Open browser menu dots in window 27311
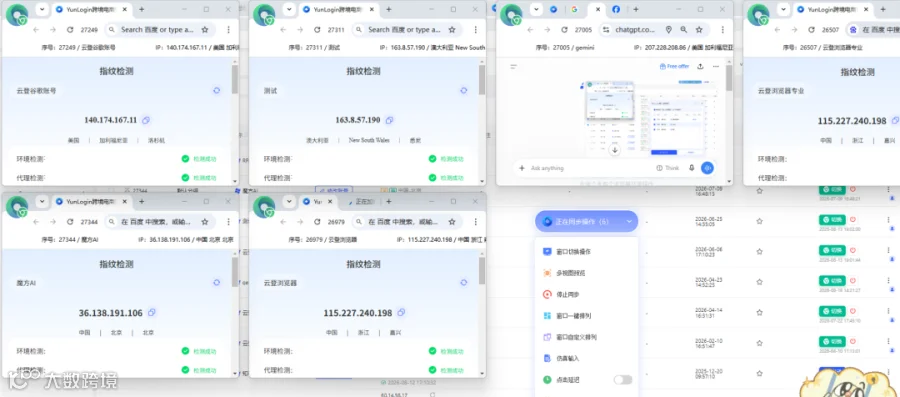This screenshot has height=397, width=900. pos(476,30)
